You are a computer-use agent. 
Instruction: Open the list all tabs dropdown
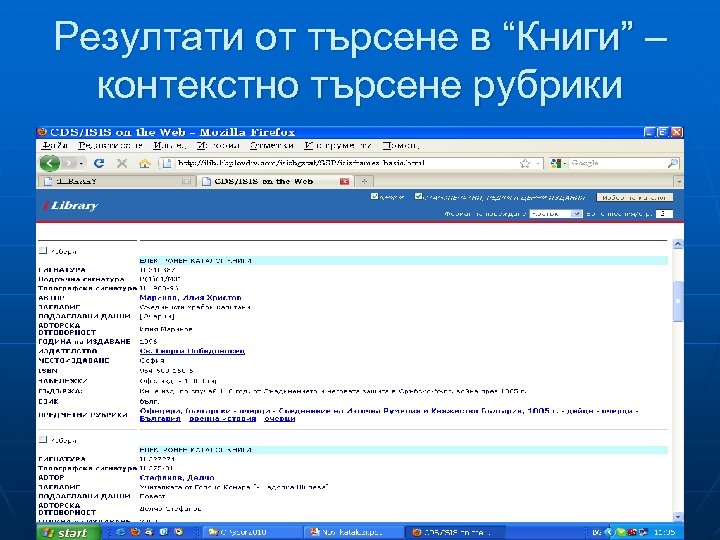pyautogui.click(x=679, y=181)
